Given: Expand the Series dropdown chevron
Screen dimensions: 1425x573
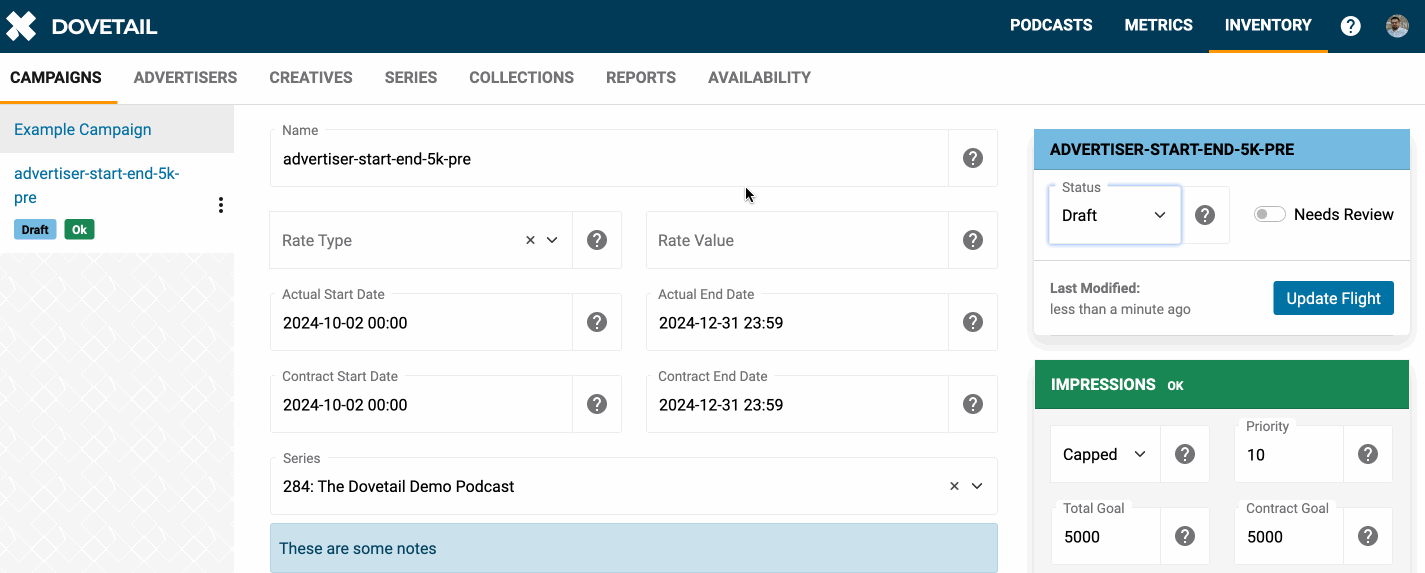Looking at the screenshot, I should coord(977,486).
